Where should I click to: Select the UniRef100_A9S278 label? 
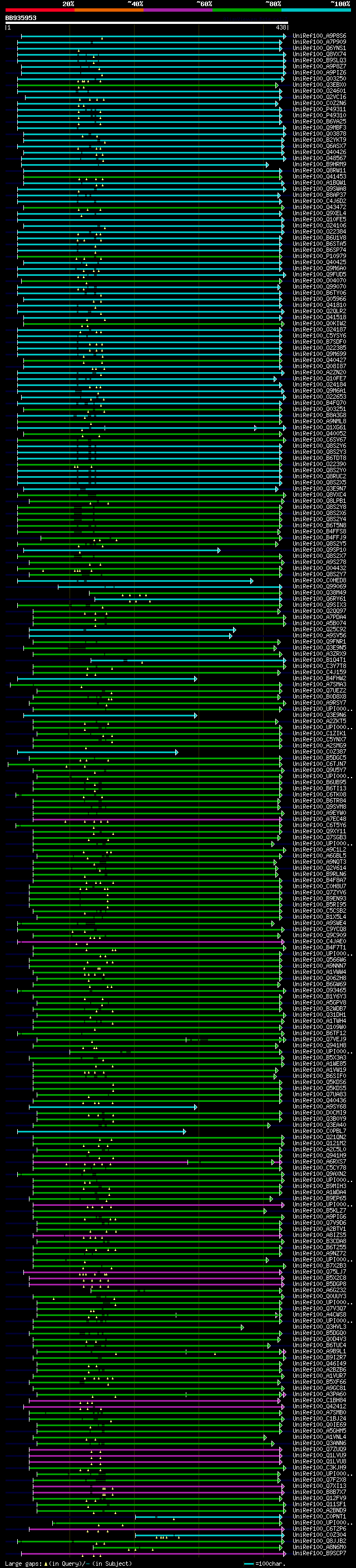pyautogui.click(x=319, y=562)
